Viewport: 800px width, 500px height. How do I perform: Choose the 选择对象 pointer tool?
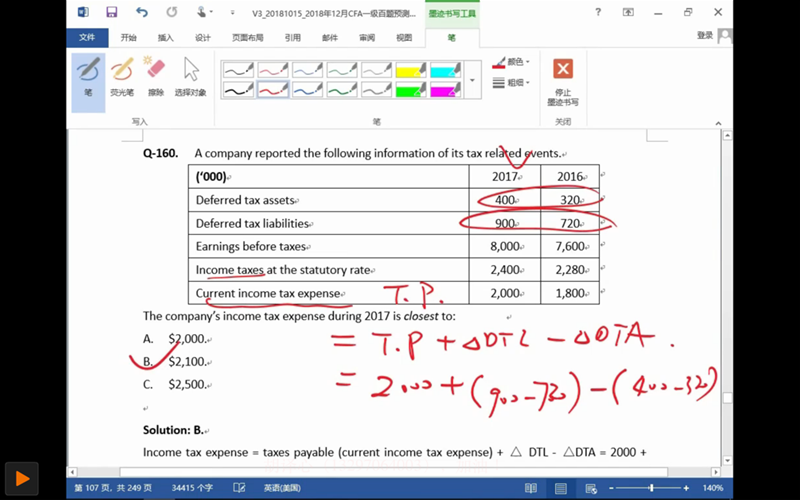click(190, 77)
